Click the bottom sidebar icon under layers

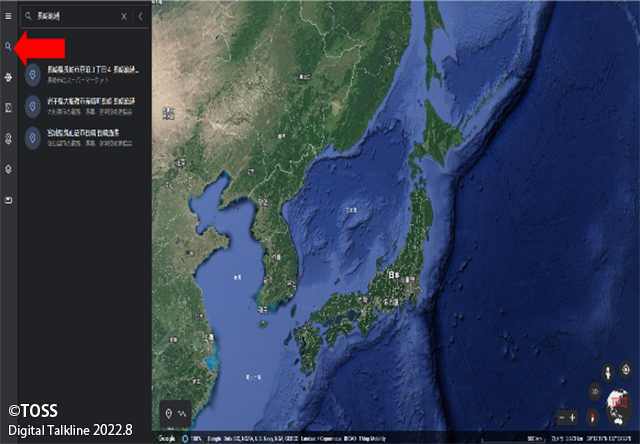(x=8, y=200)
